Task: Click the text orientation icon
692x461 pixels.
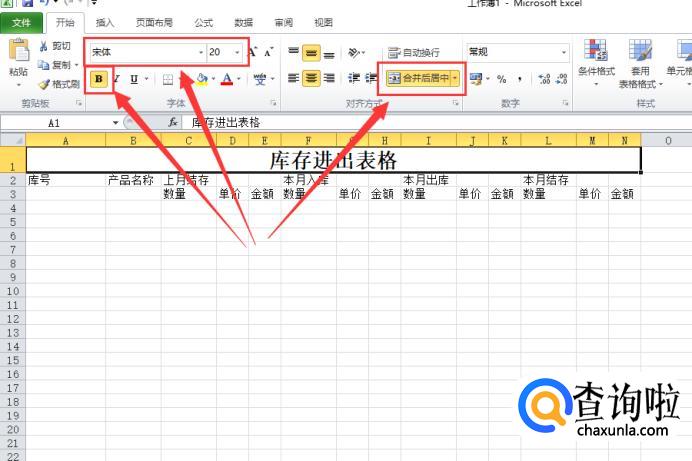Action: click(x=354, y=53)
